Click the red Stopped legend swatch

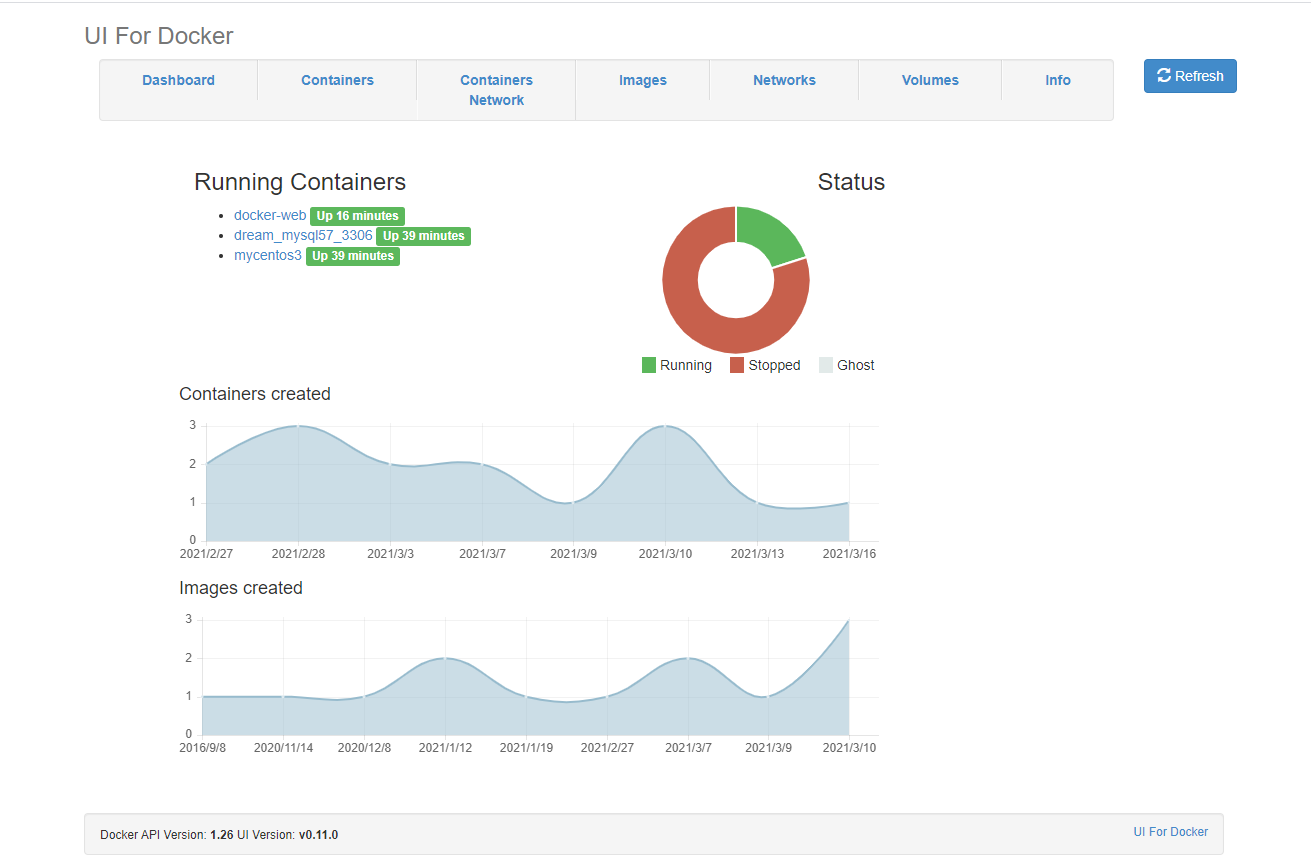(x=737, y=365)
